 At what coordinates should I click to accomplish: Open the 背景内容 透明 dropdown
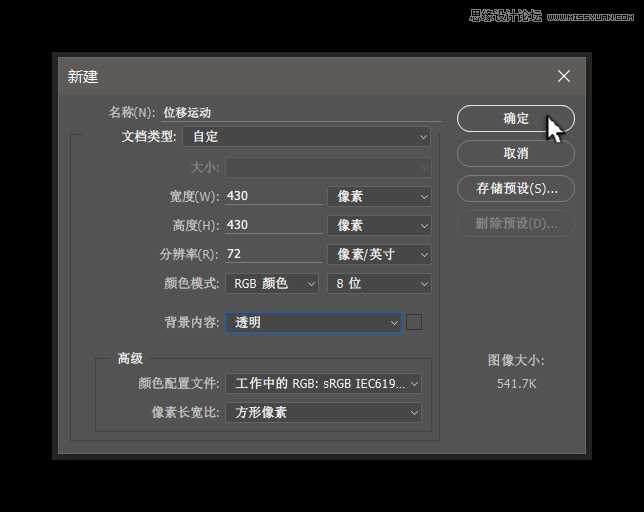[313, 322]
